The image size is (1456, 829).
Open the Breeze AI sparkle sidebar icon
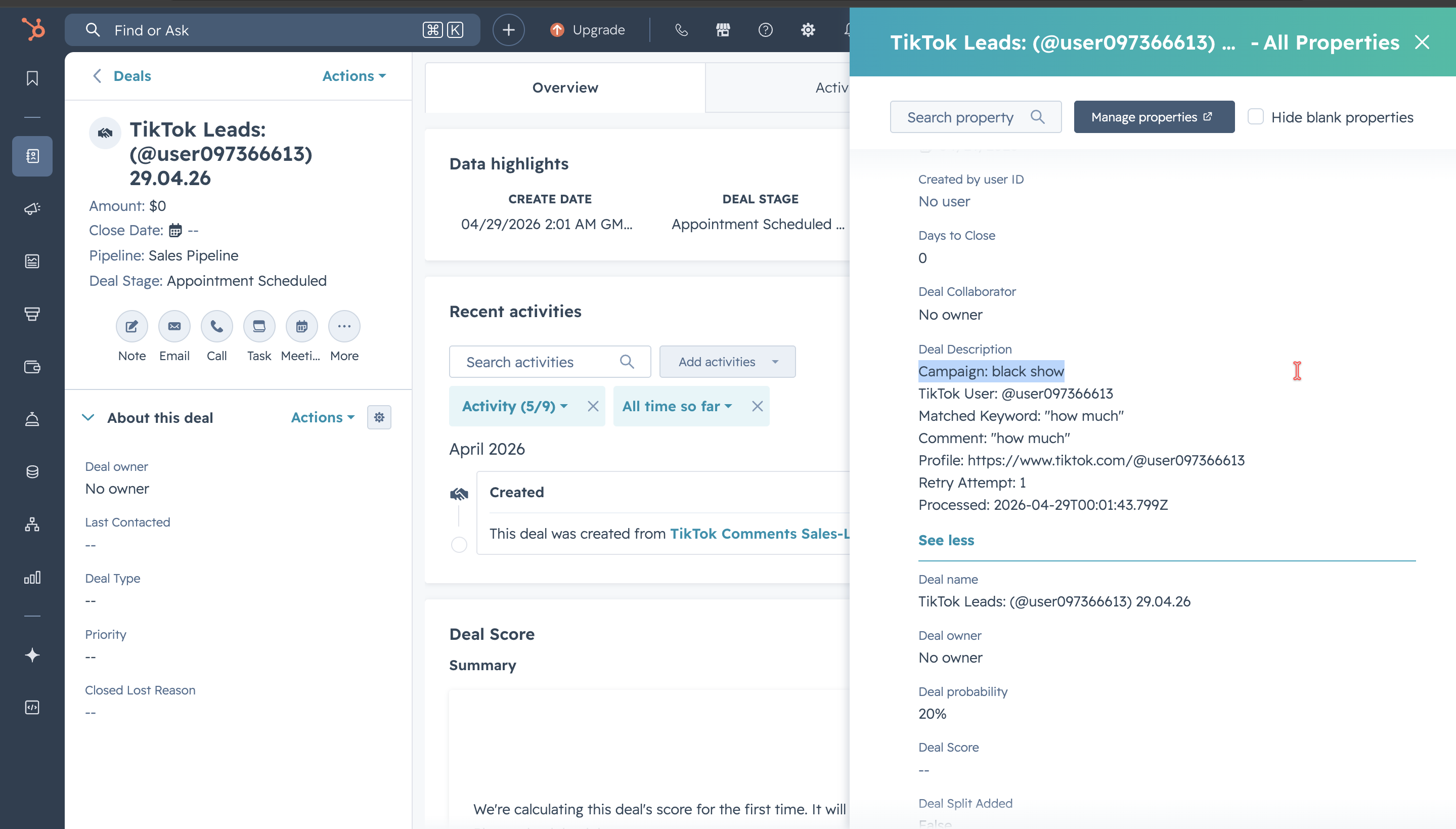pyautogui.click(x=32, y=655)
